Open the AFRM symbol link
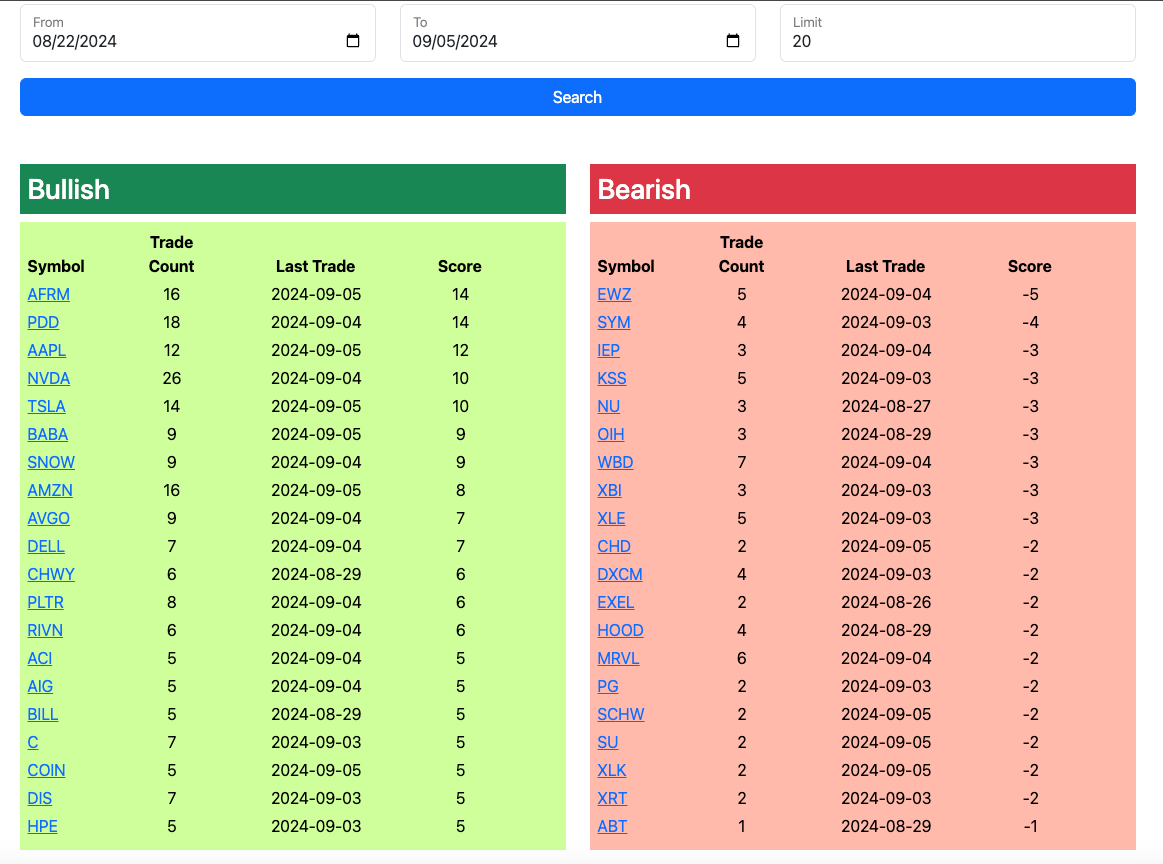Screen dimensions: 1163x864 pos(48,294)
